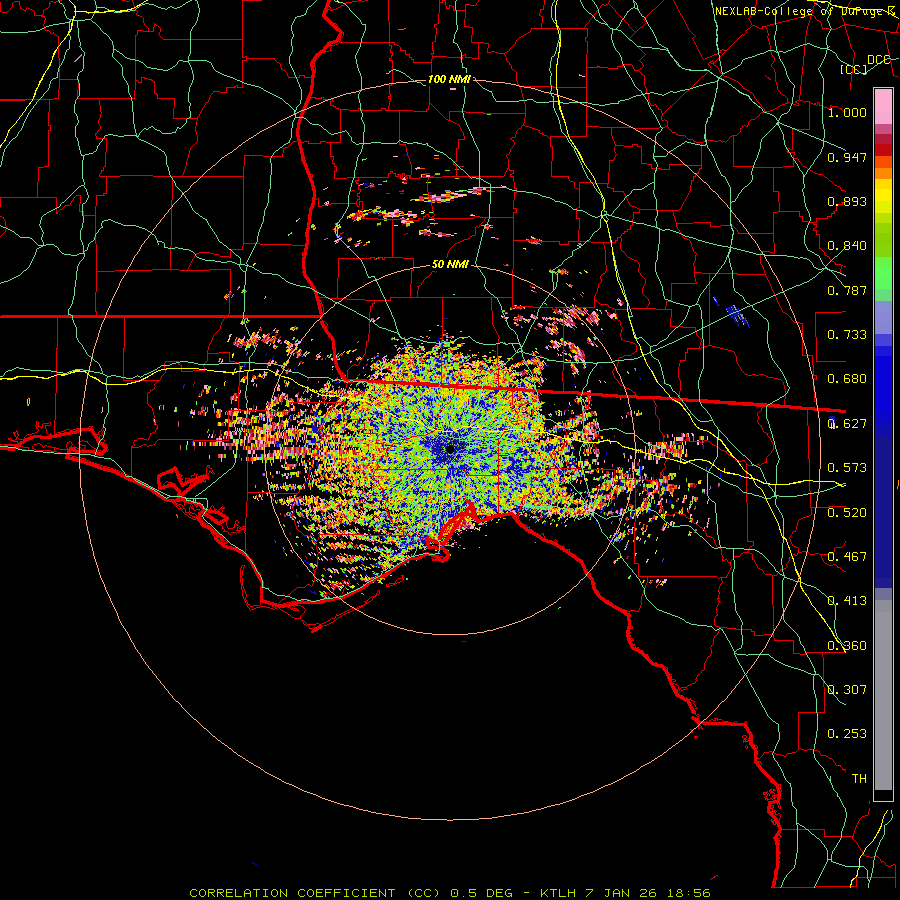Click the 100 NMI range ring label

pos(449,79)
